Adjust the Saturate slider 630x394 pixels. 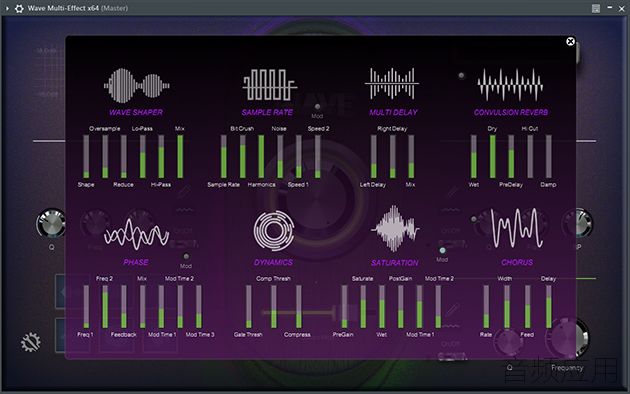[363, 306]
